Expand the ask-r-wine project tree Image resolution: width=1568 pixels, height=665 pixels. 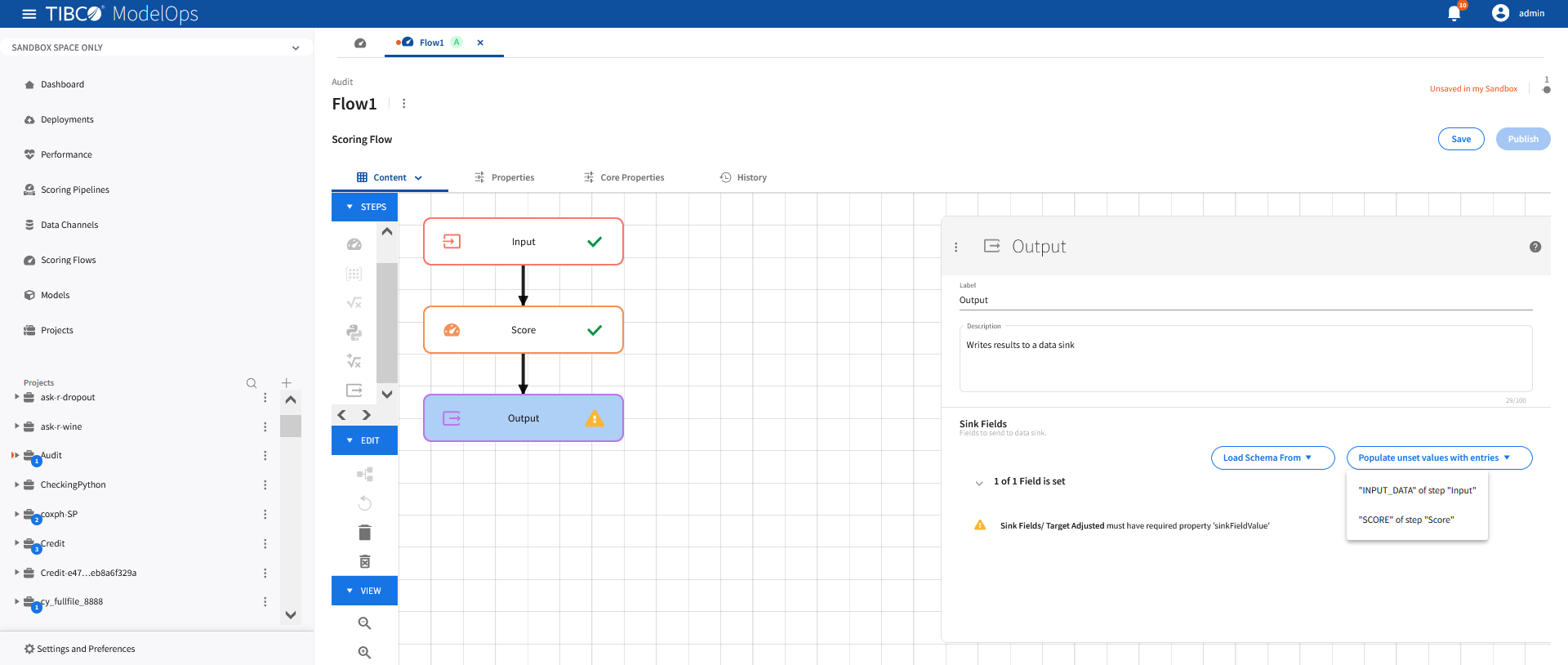pos(16,426)
